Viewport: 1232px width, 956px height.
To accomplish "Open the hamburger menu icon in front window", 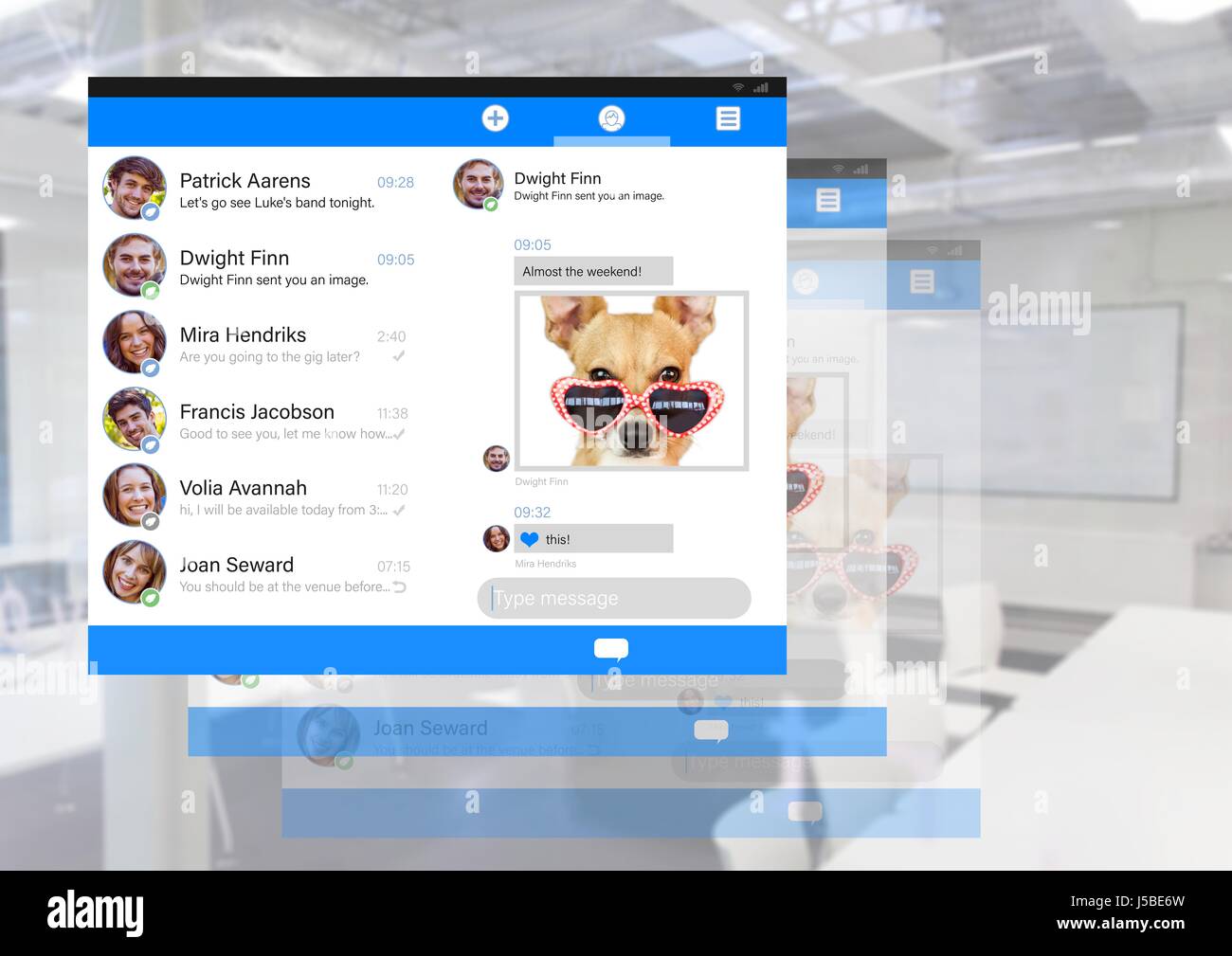I will tap(728, 118).
